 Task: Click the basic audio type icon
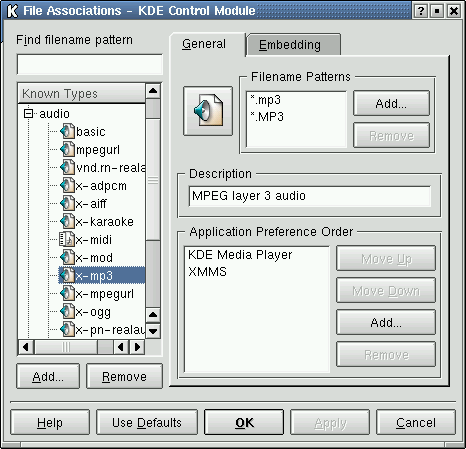67,131
